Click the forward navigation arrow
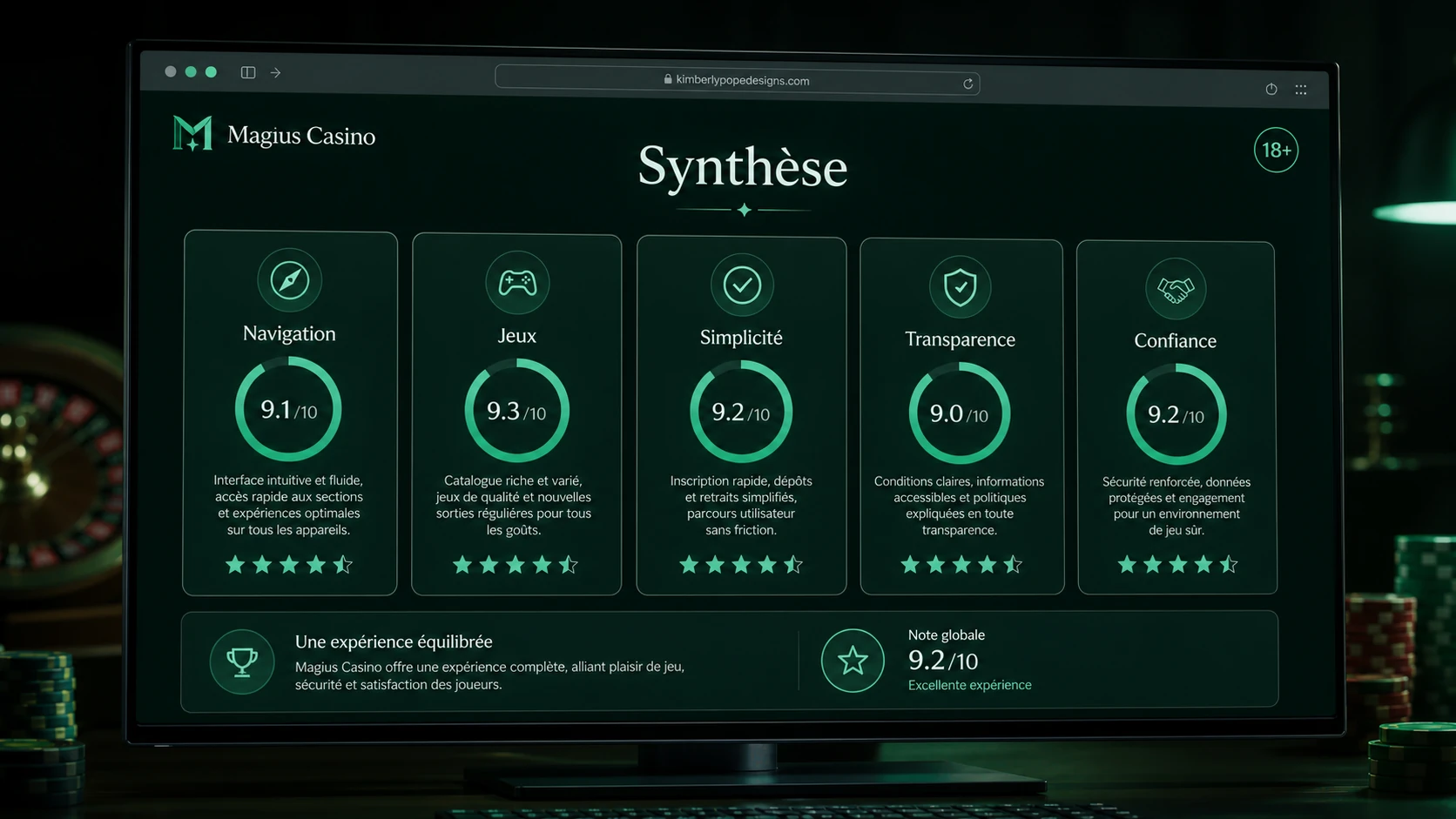Image resolution: width=1456 pixels, height=819 pixels. [275, 73]
